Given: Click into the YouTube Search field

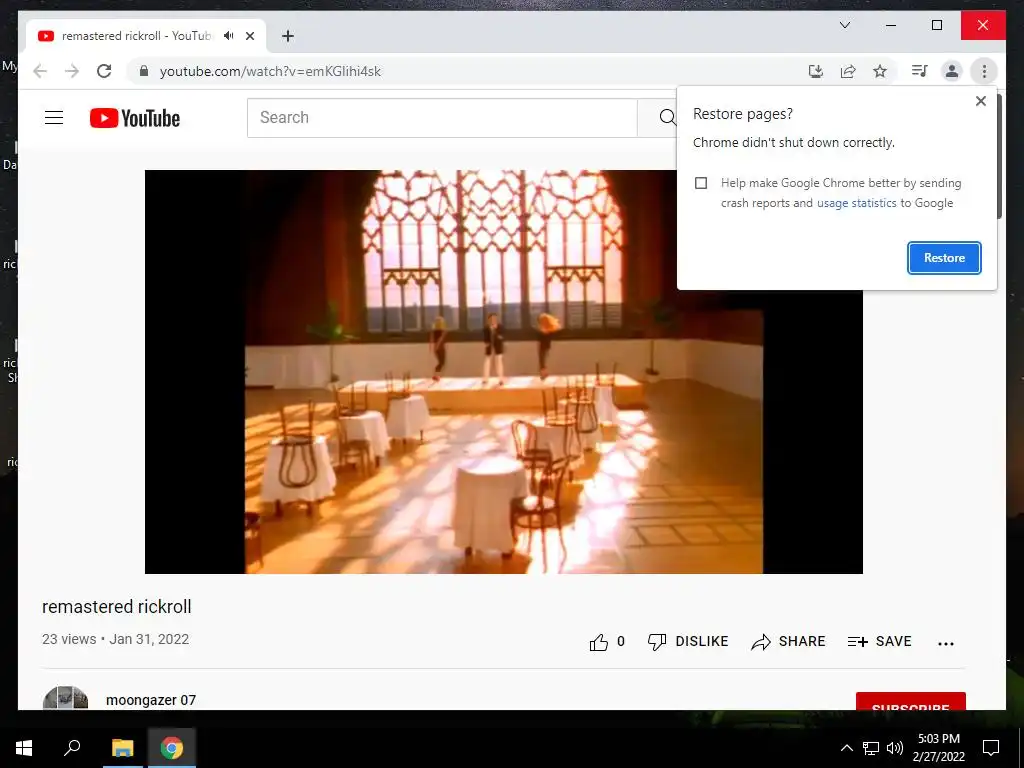Looking at the screenshot, I should click(x=441, y=118).
